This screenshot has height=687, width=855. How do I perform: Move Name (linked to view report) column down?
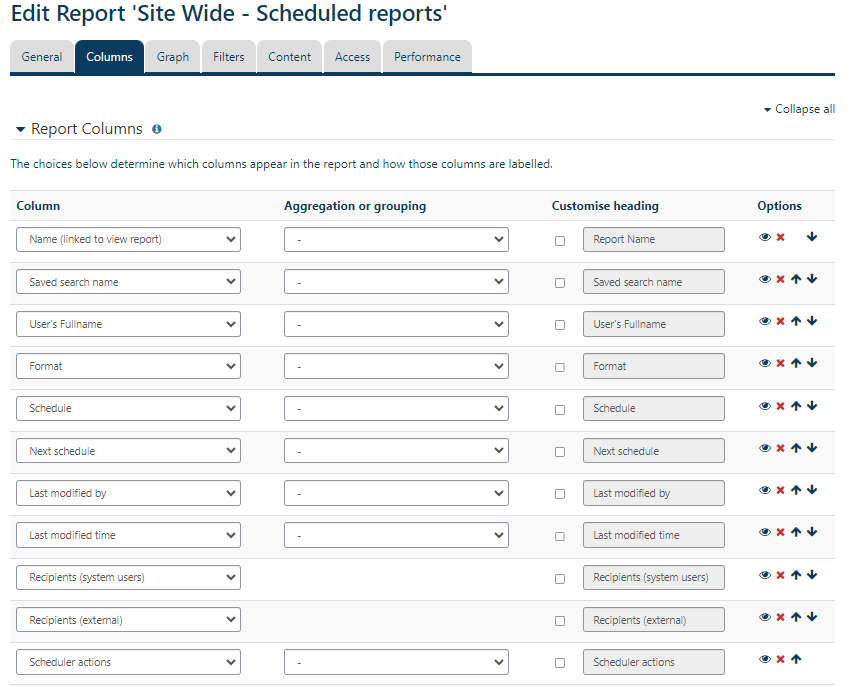tap(812, 237)
